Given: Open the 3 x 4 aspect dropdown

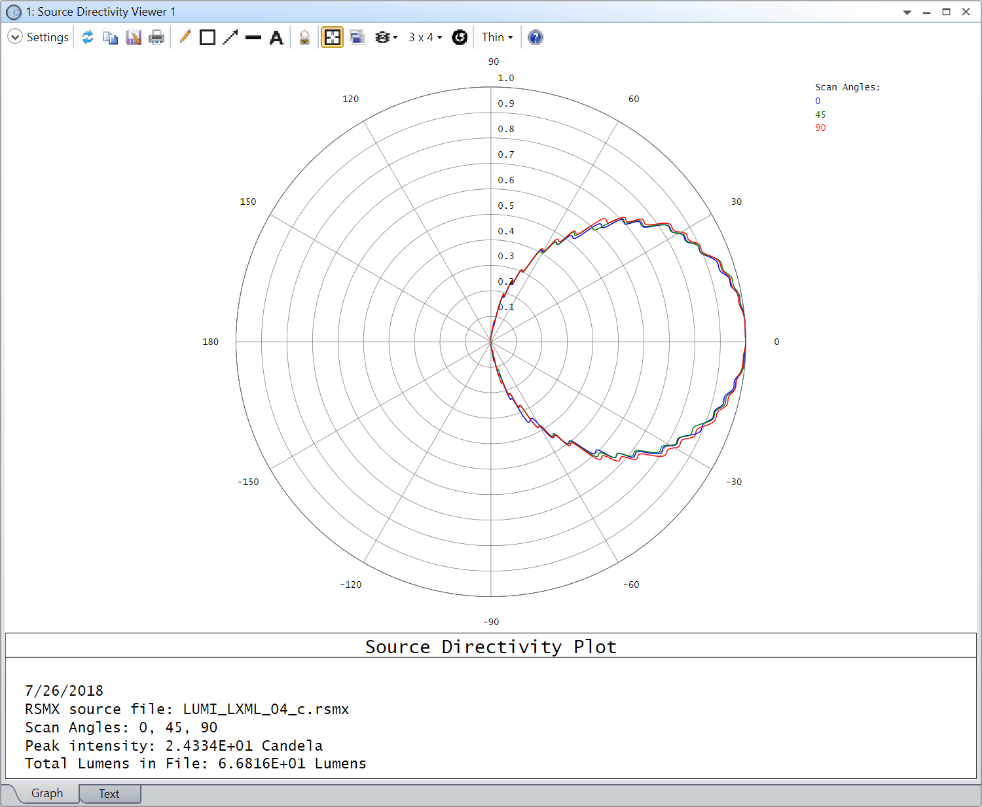Looking at the screenshot, I should [x=425, y=38].
